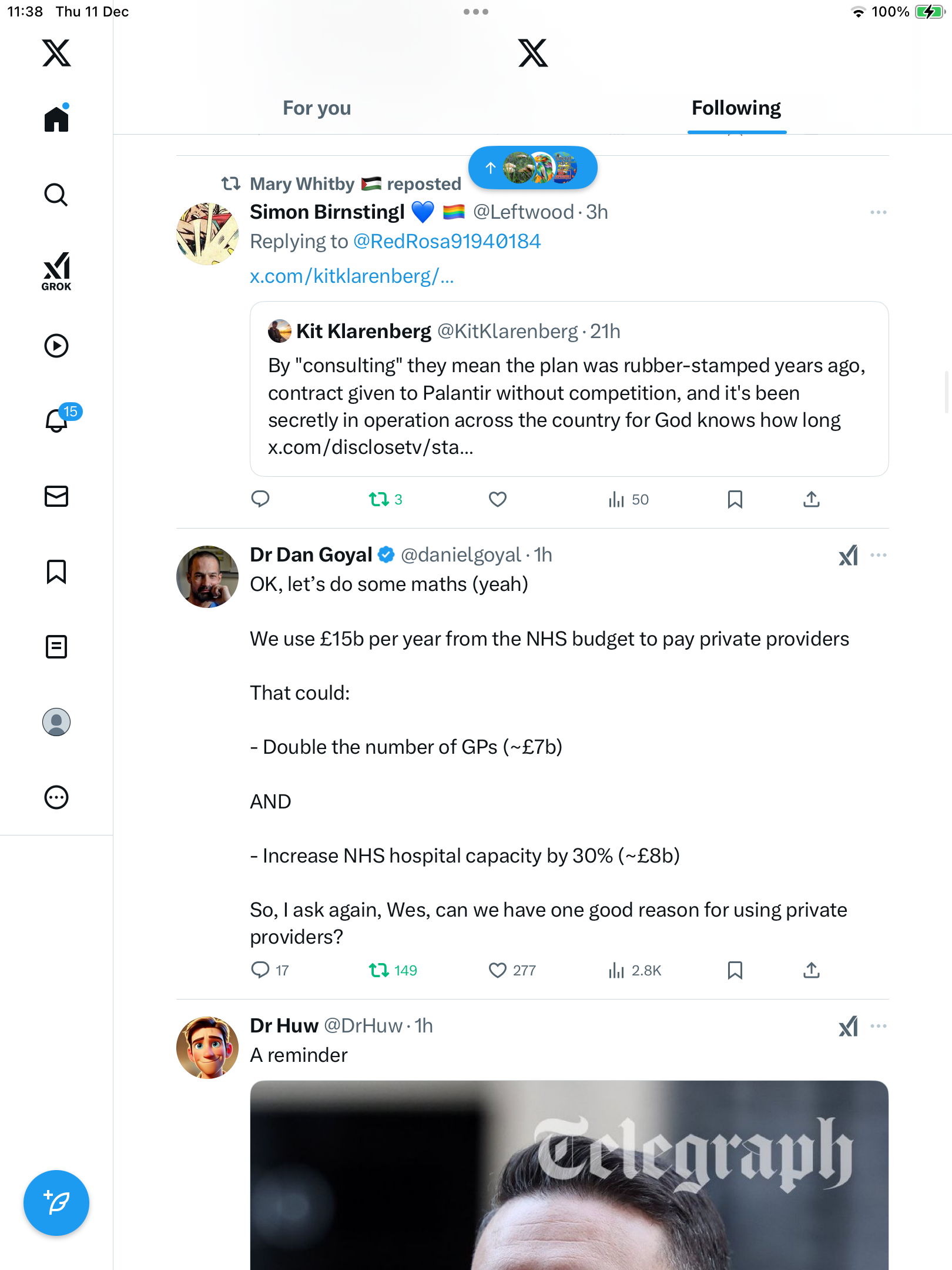Open Grok from the sidebar
The width and height of the screenshot is (952, 1270).
56,271
